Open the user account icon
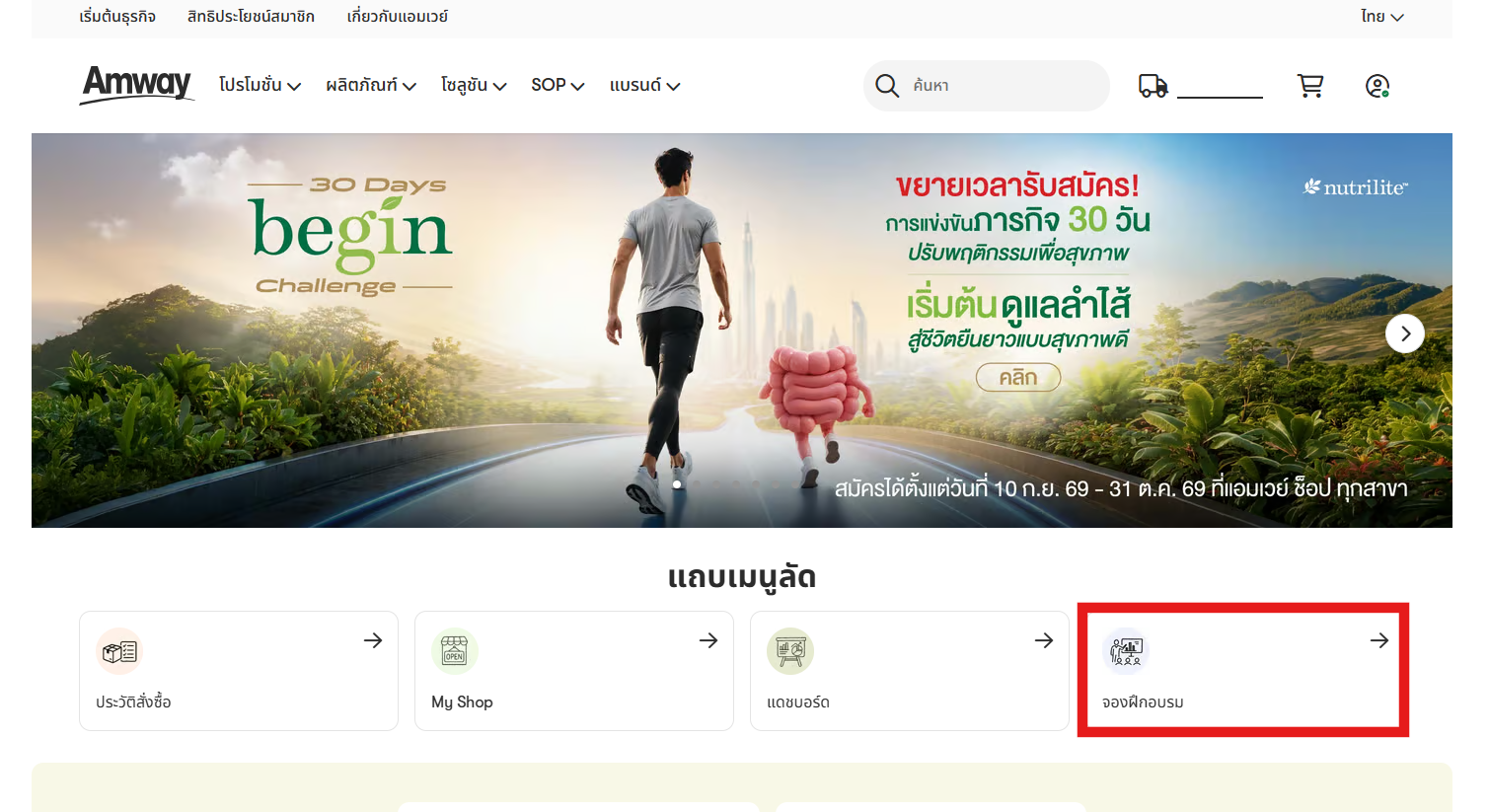Image resolution: width=1489 pixels, height=812 pixels. [x=1377, y=86]
